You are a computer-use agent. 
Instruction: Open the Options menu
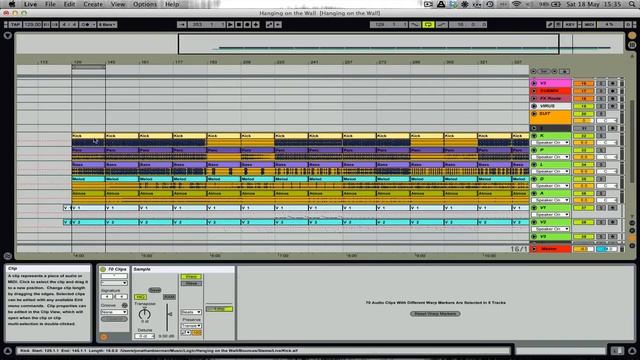coord(145,4)
